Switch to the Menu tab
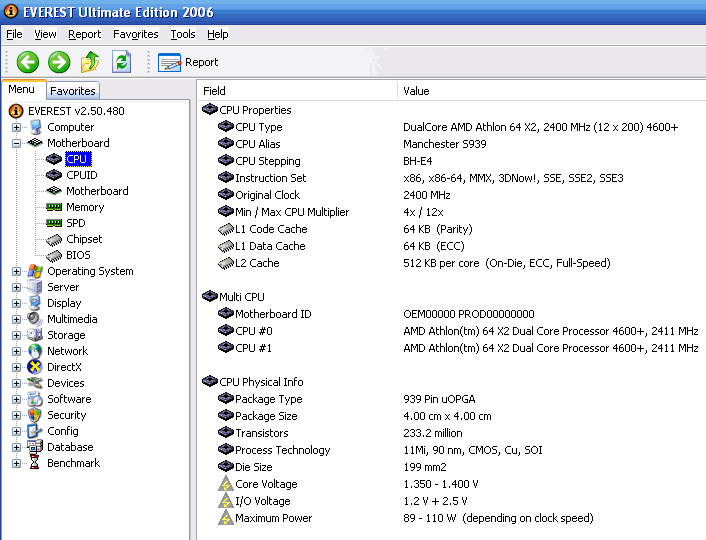The width and height of the screenshot is (706, 540). 22,89
